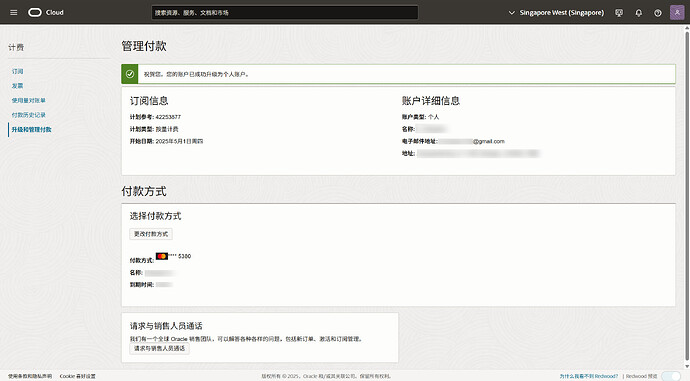Open 付款历史记录 in the sidebar
Screen dimensions: 690x381
[29, 115]
